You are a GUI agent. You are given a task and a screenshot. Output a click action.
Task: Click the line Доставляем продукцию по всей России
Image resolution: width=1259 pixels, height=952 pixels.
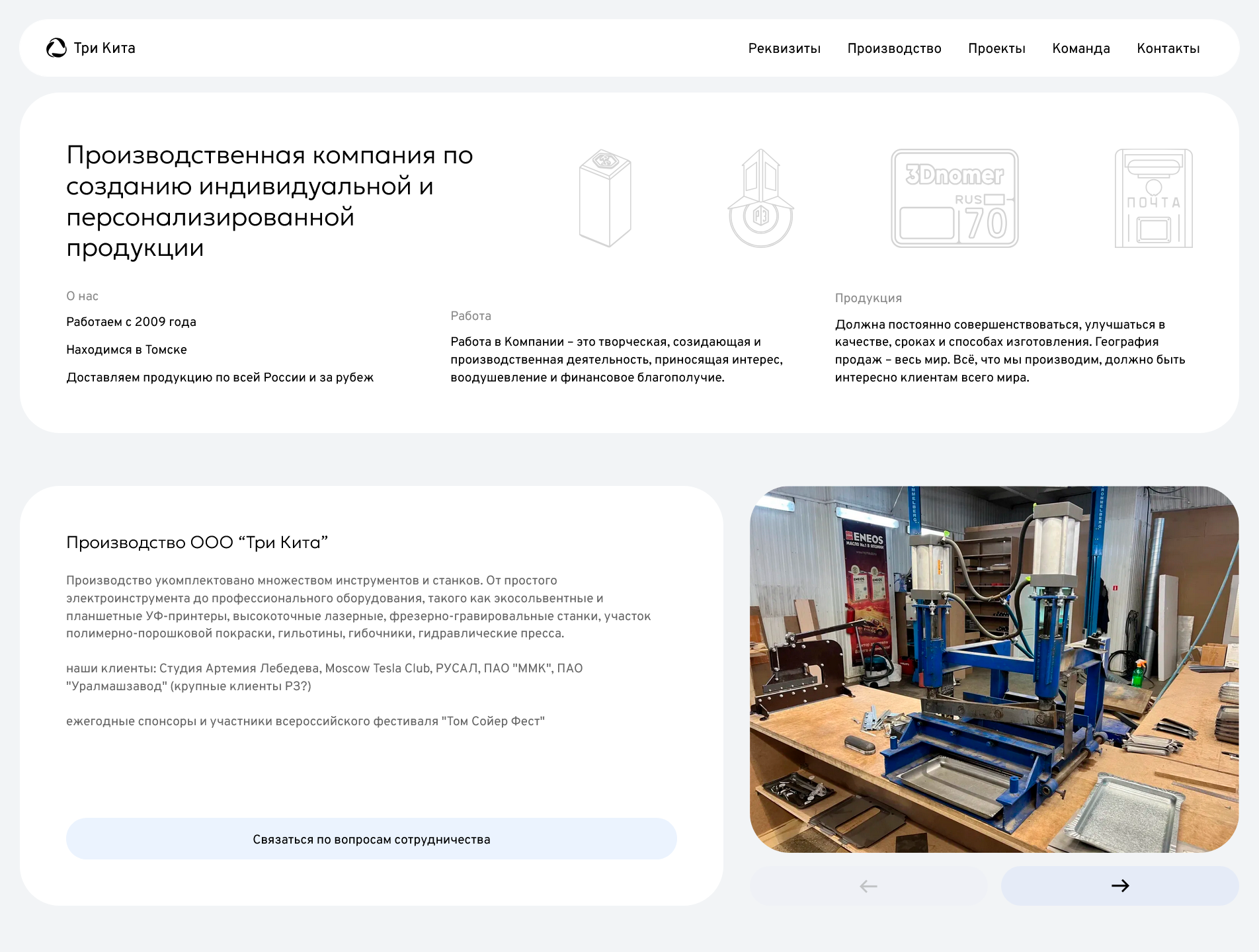click(220, 377)
